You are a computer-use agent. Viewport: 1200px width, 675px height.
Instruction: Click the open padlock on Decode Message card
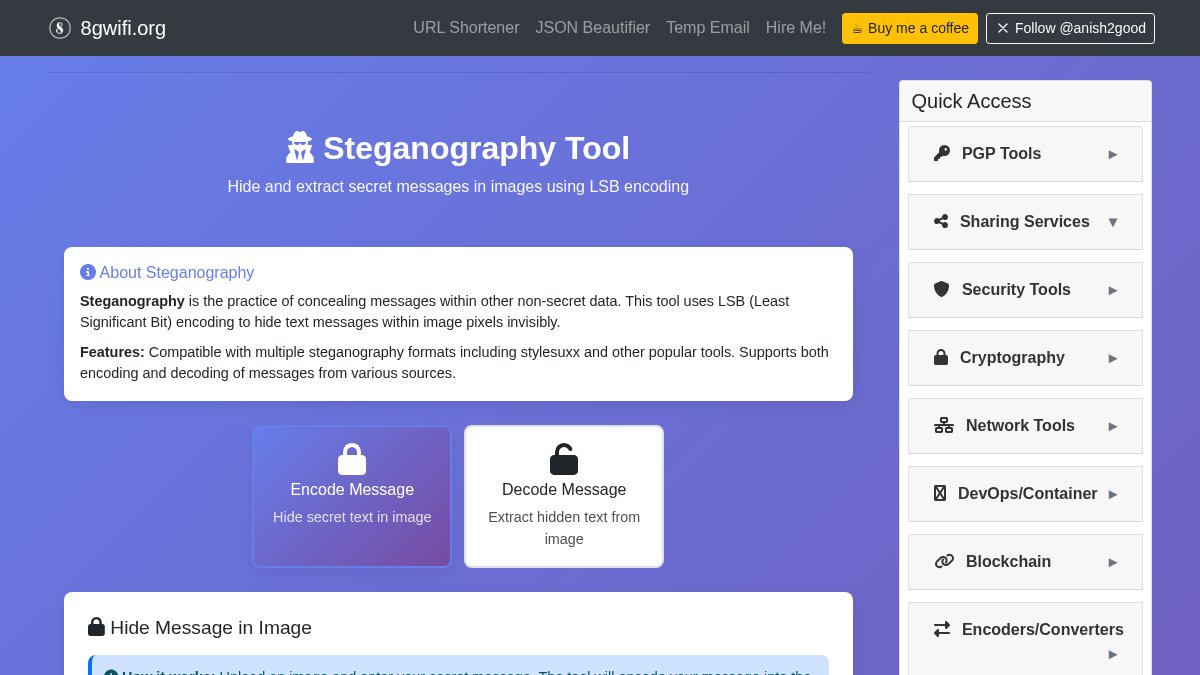(x=564, y=459)
